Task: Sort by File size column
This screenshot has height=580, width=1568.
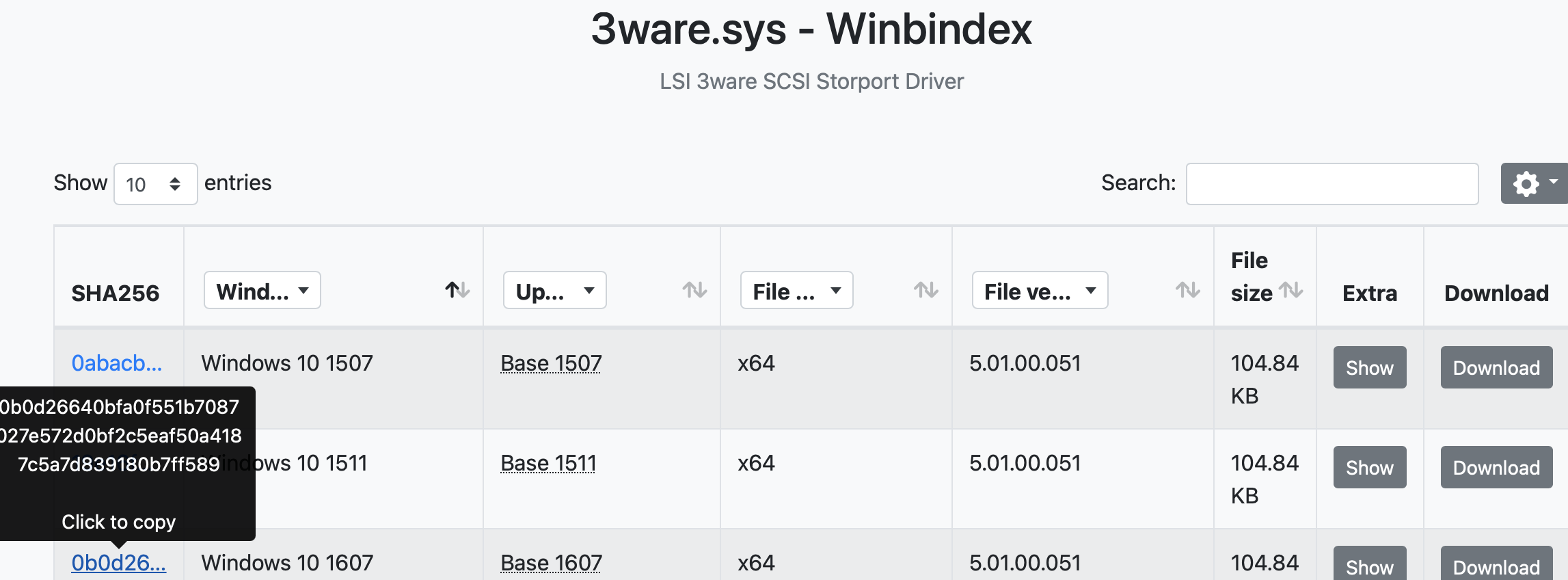Action: (1291, 291)
